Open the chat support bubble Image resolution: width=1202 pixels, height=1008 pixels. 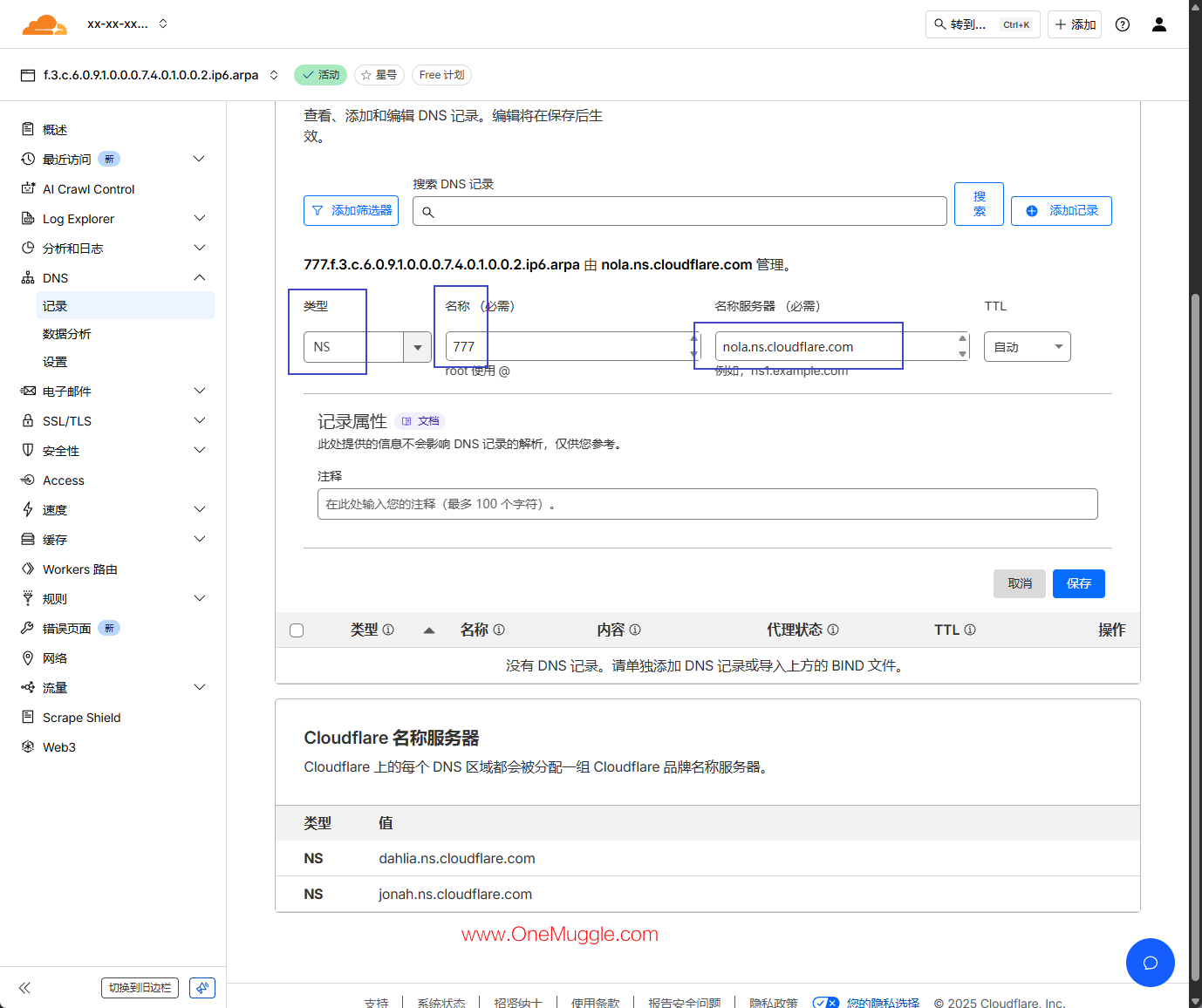pyautogui.click(x=1151, y=963)
